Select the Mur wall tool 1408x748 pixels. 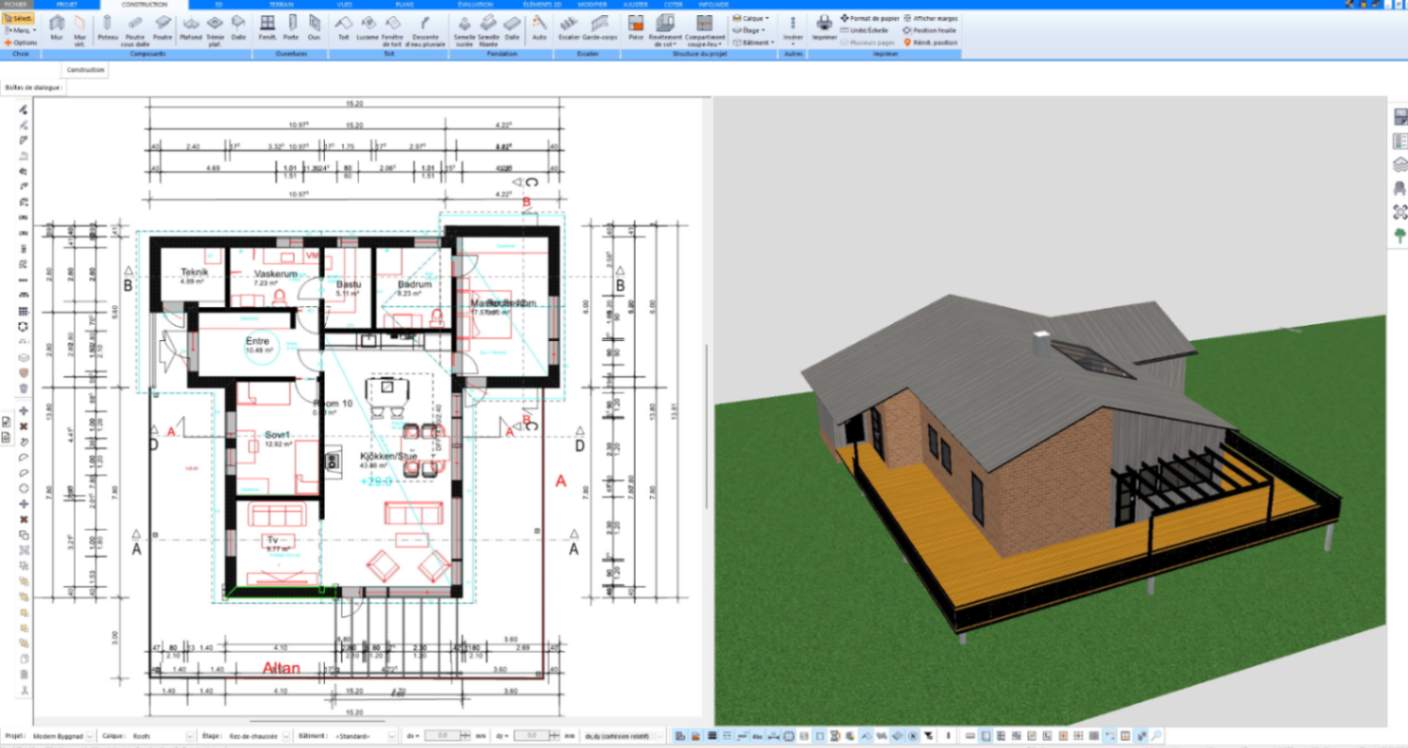(x=57, y=27)
